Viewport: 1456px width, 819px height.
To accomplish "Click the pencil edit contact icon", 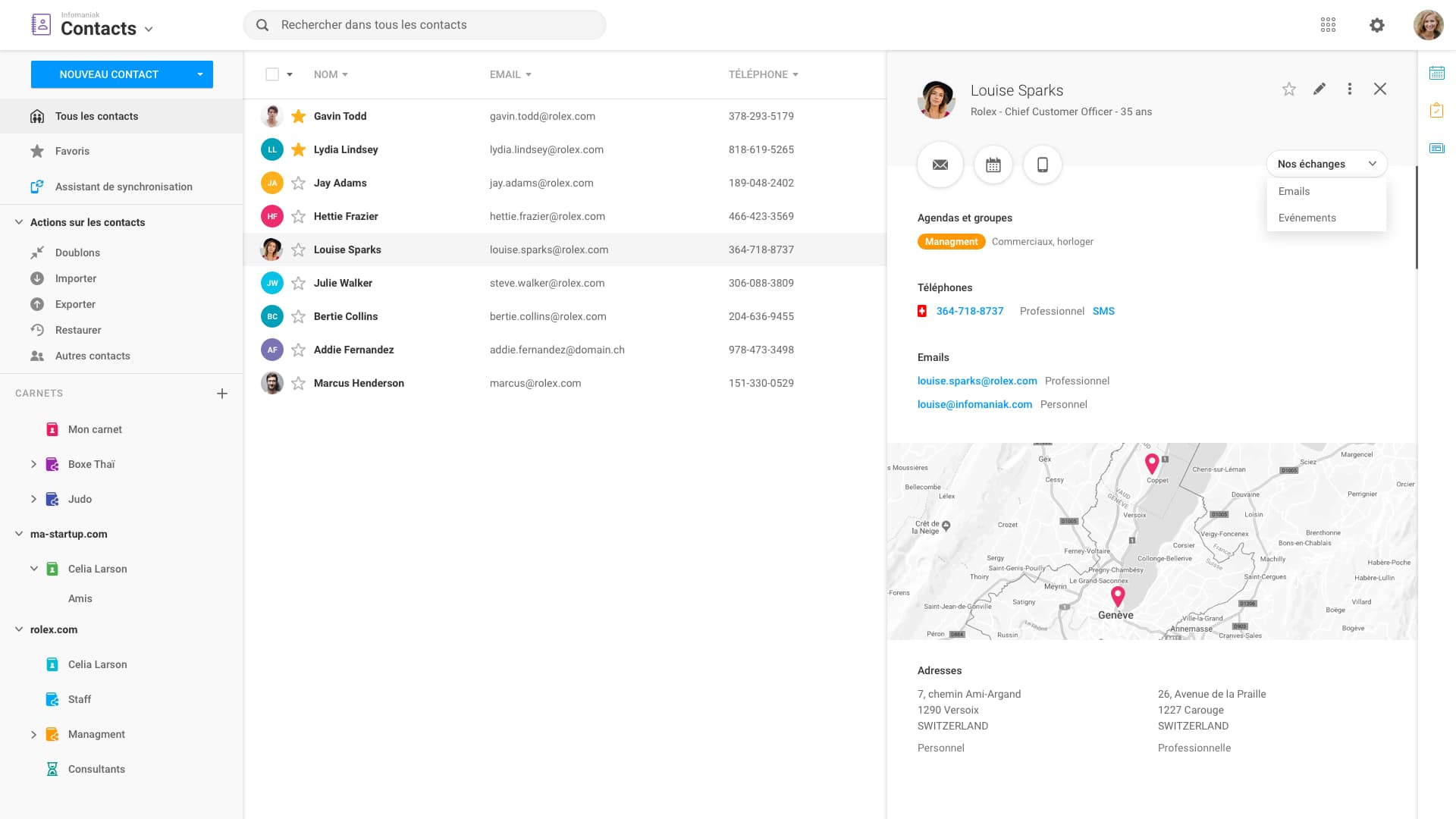I will point(1319,89).
